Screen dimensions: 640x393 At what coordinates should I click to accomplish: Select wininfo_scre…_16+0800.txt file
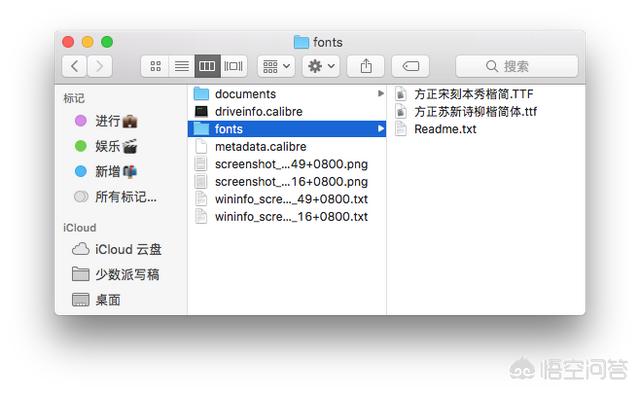tap(287, 217)
